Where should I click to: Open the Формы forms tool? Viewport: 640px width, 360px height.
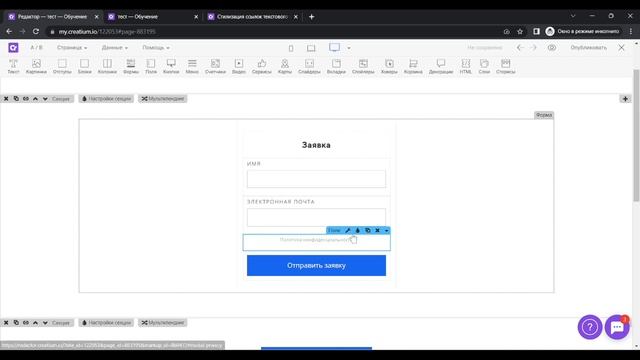click(131, 66)
